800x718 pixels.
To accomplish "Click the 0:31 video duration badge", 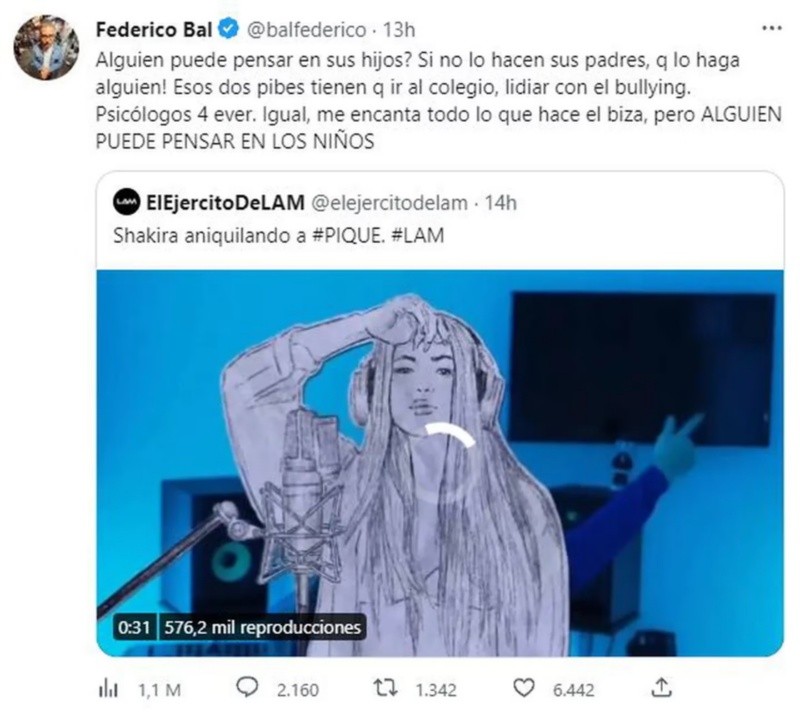I will 134,627.
